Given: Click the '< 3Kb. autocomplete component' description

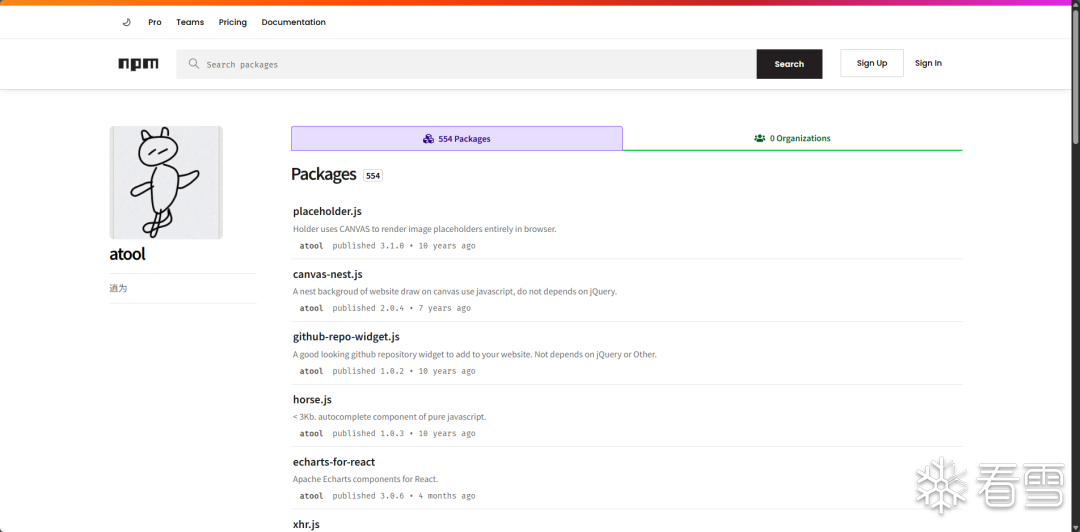Looking at the screenshot, I should [x=389, y=417].
